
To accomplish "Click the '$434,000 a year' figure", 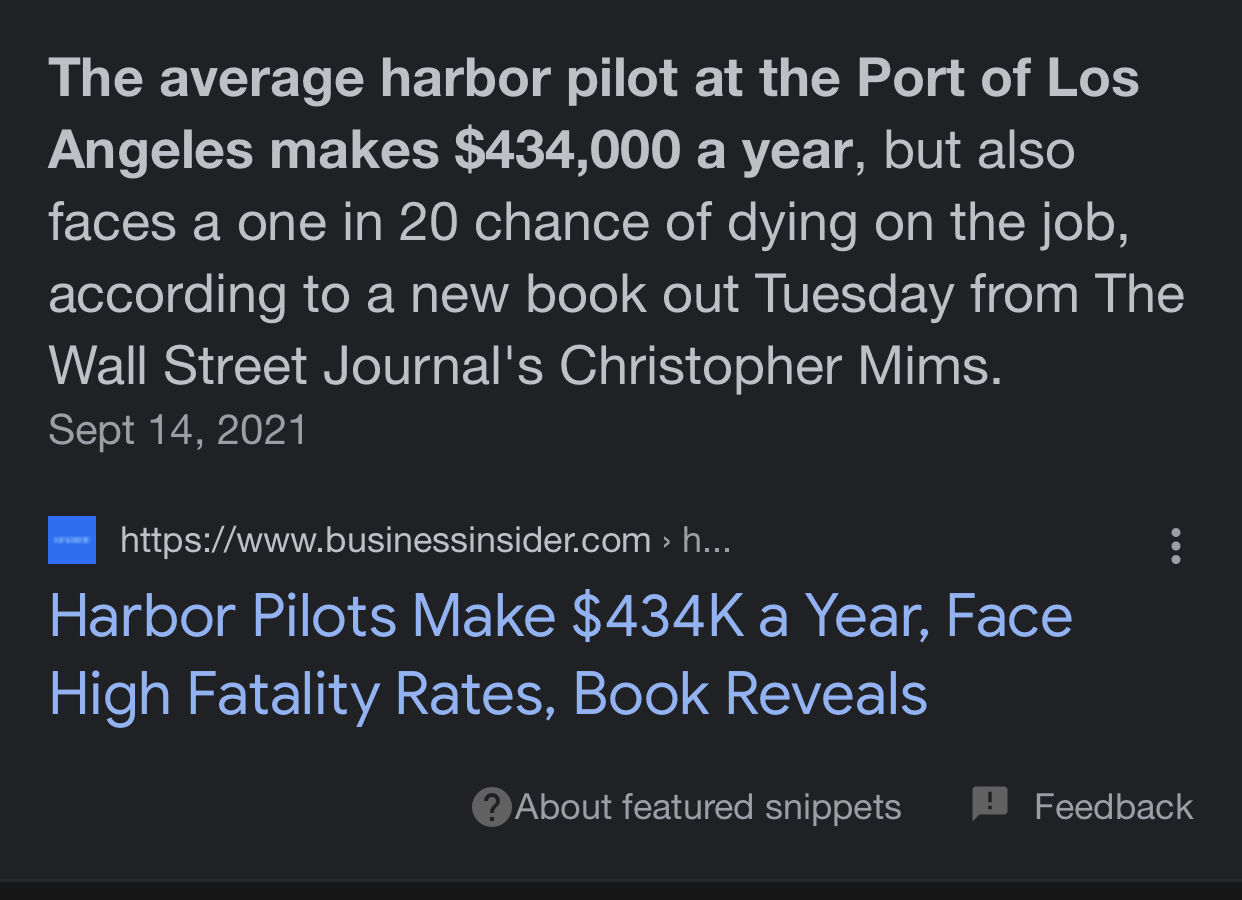I will pyautogui.click(x=652, y=151).
